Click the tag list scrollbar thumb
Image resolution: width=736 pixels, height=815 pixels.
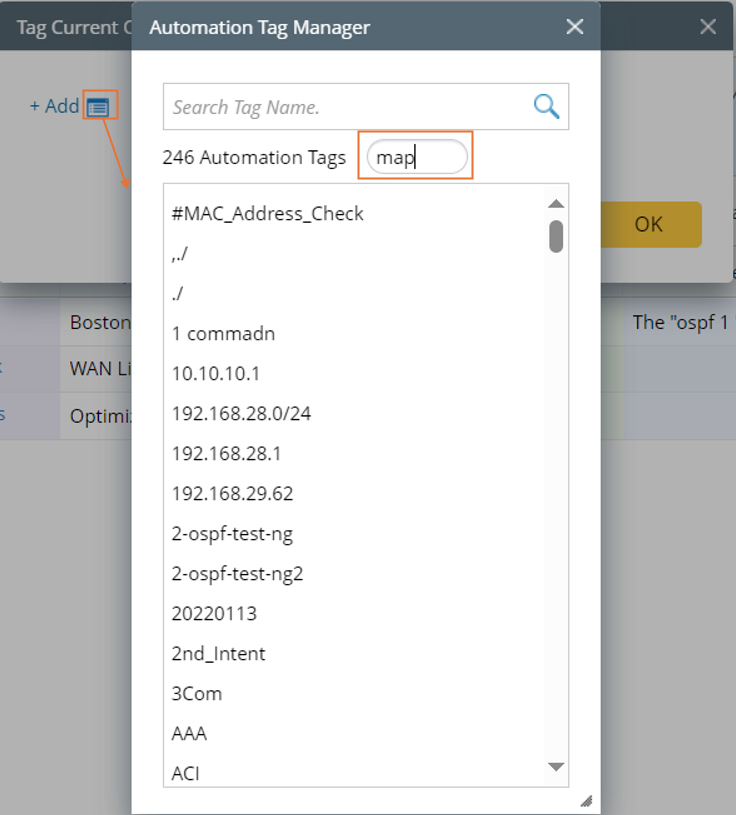pyautogui.click(x=557, y=236)
